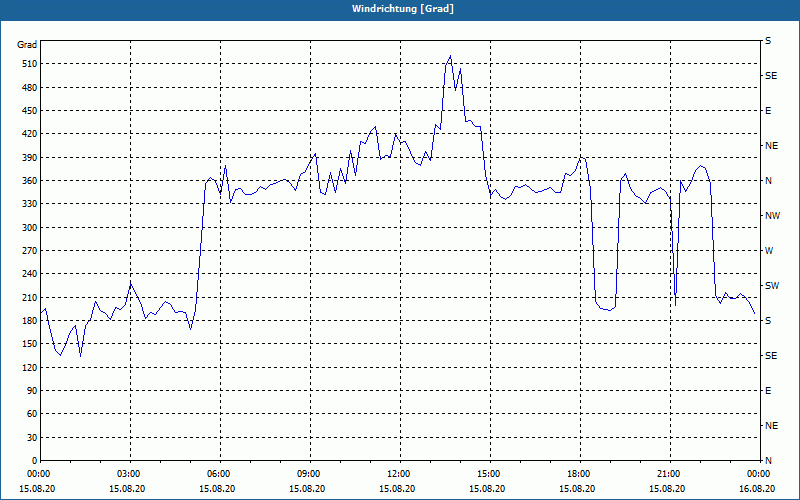Viewport: 800px width, 500px height.
Task: Select the 30 value on the degree axis
Action: pyautogui.click(x=32, y=437)
